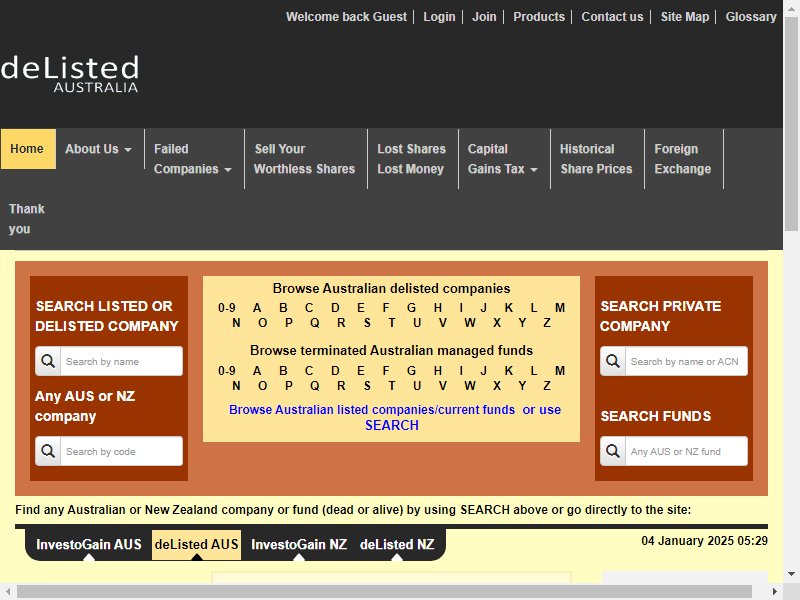Expand the Failed Companies dropdown menu
The image size is (800, 600).
click(193, 159)
